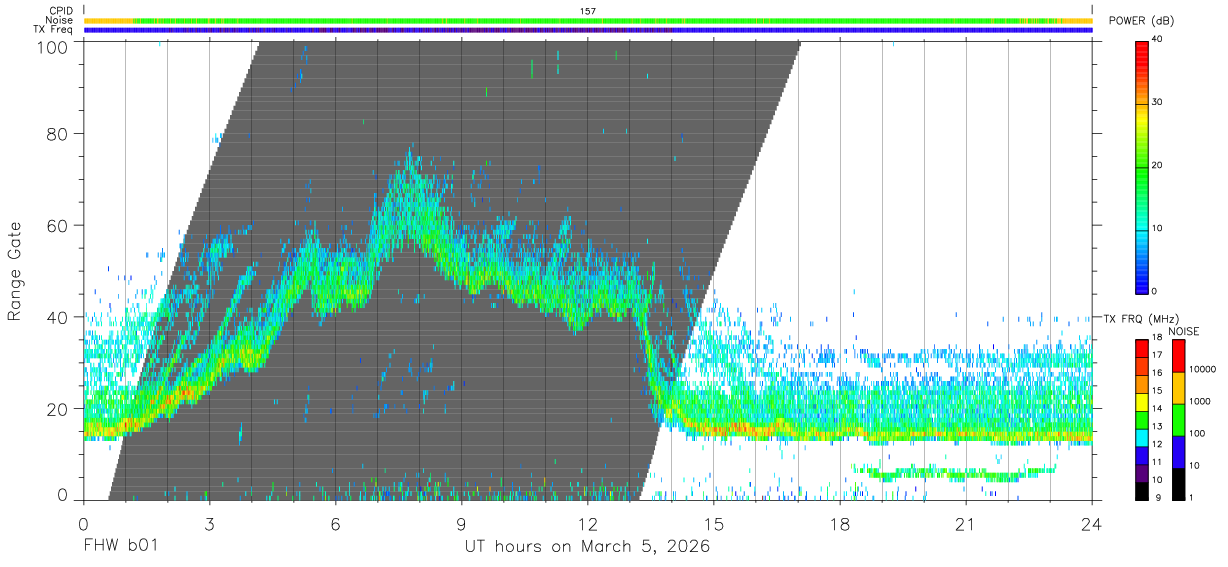The height and width of the screenshot is (567, 1228).
Task: Select the 100 tick on Range Gate axis
Action: click(x=52, y=46)
